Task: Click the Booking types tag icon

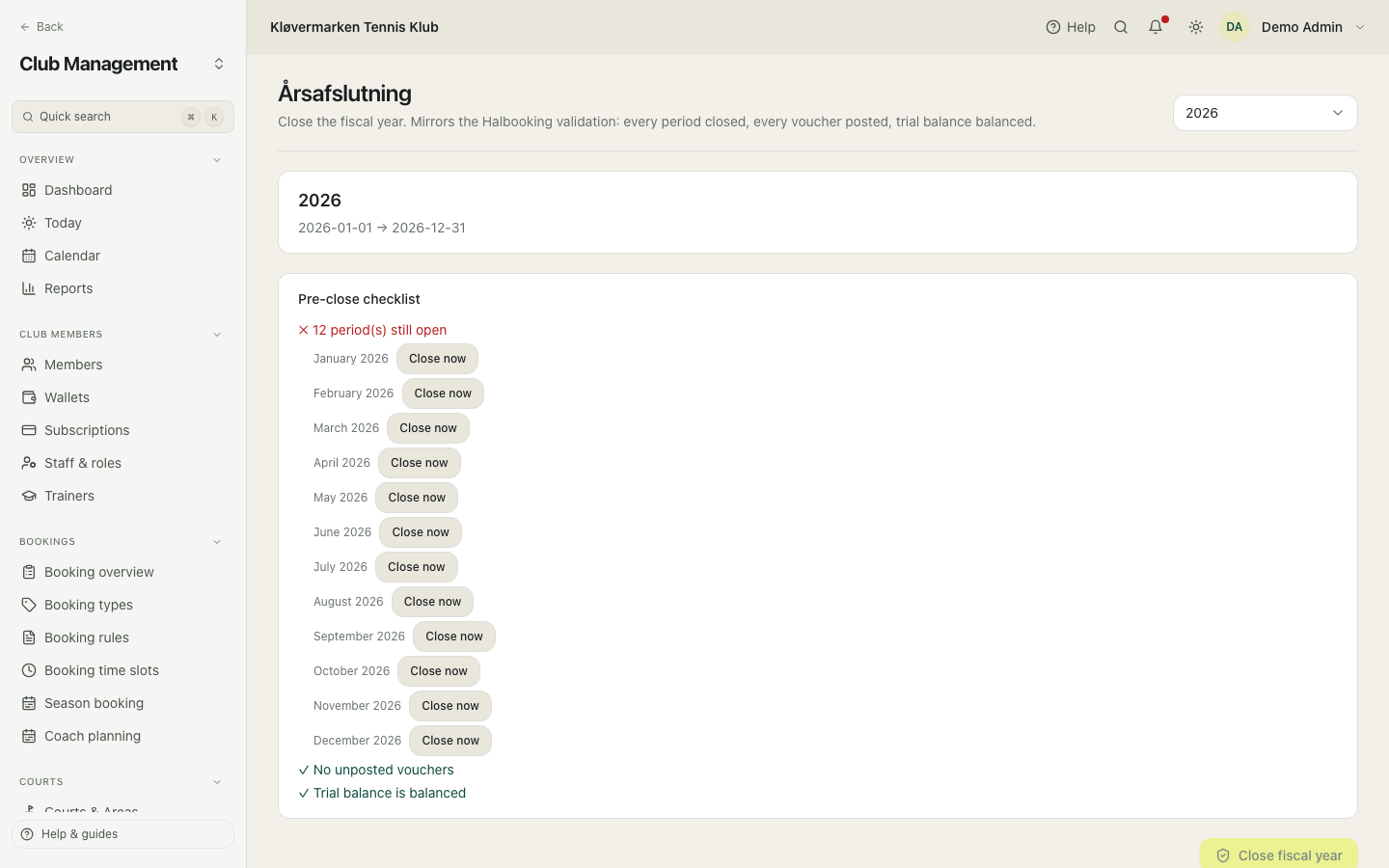Action: [x=29, y=605]
